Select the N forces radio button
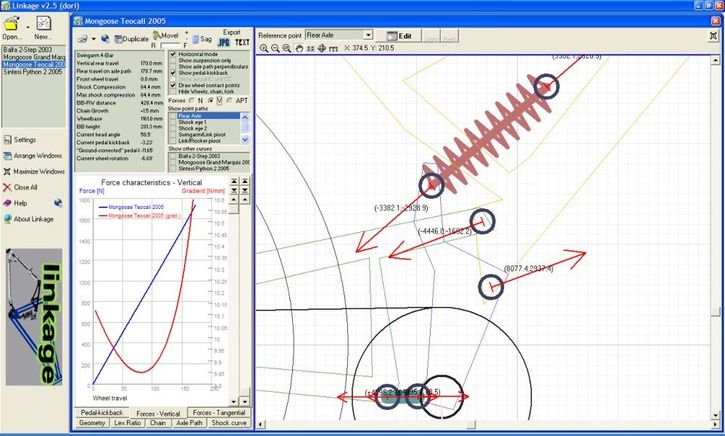This screenshot has width=725, height=436. pyautogui.click(x=191, y=100)
